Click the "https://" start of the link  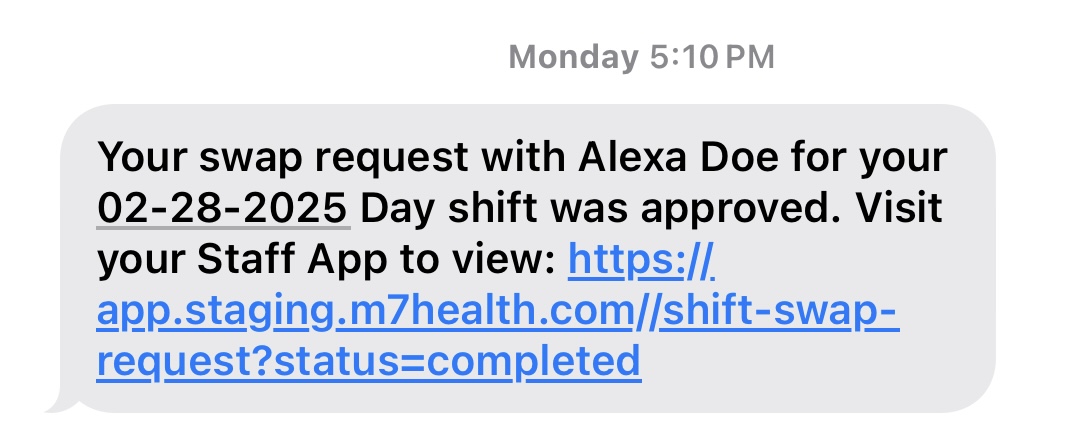tap(642, 260)
